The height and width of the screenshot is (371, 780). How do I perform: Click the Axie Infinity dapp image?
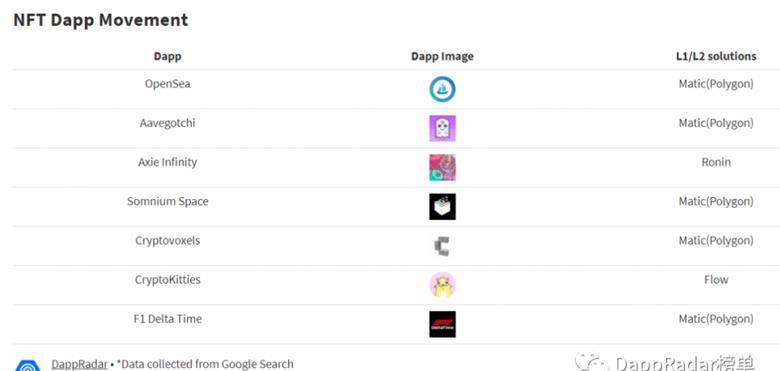click(x=442, y=168)
